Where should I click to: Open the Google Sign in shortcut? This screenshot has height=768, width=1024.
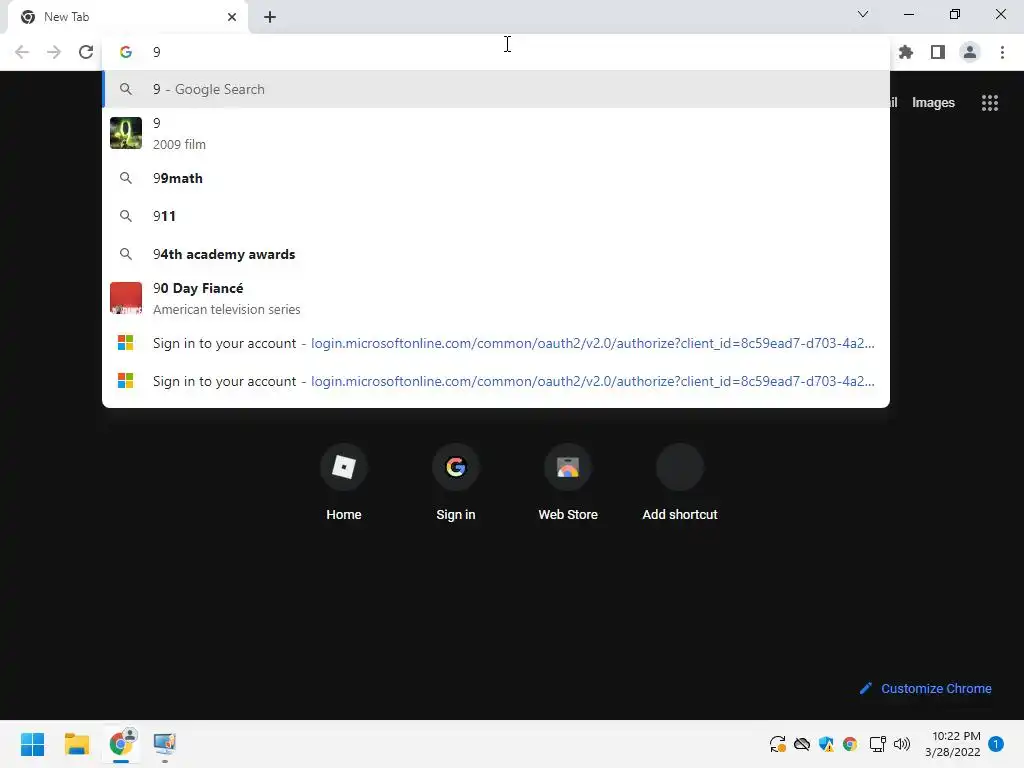click(x=456, y=482)
